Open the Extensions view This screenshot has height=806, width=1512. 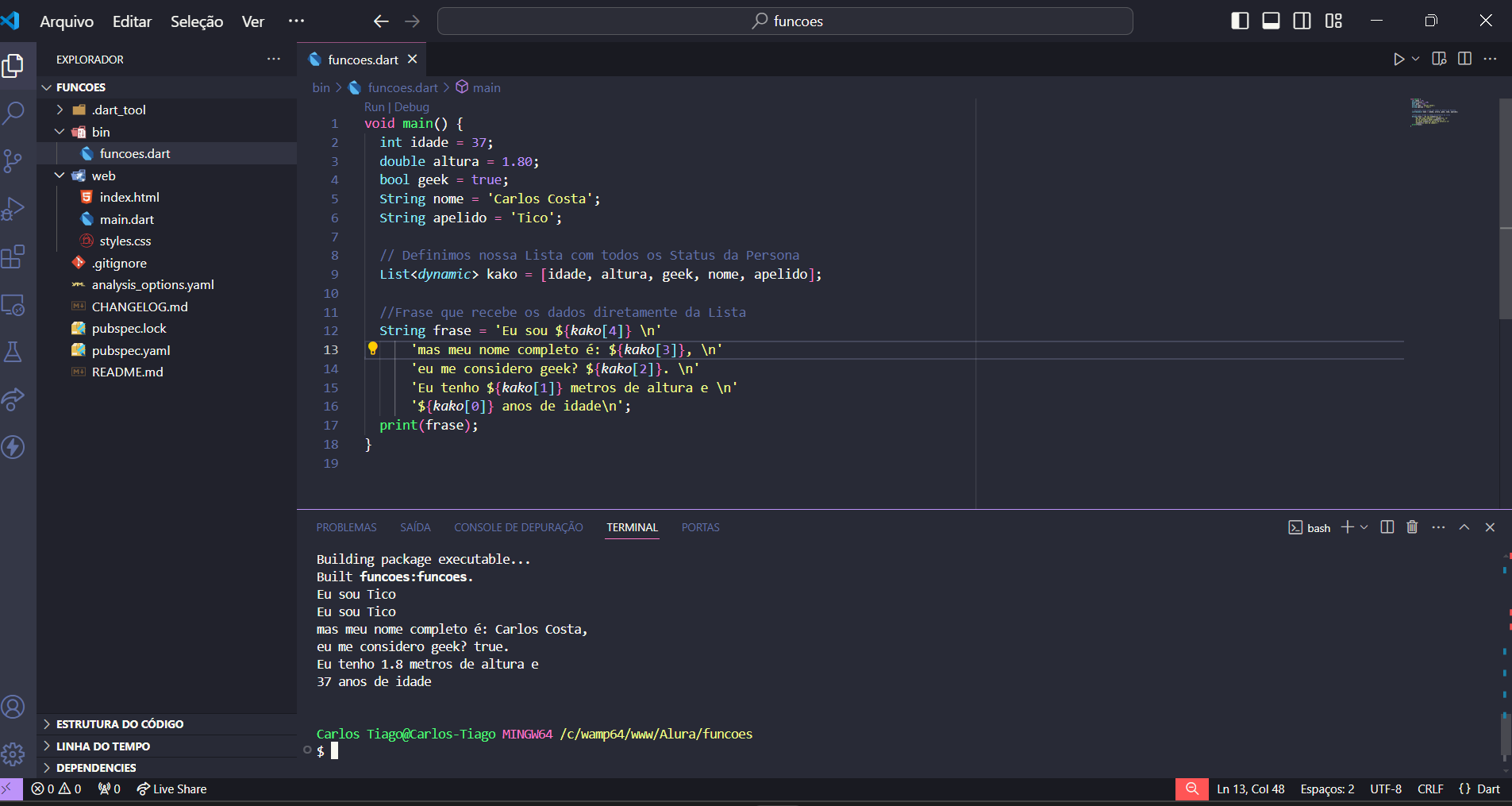(13, 256)
